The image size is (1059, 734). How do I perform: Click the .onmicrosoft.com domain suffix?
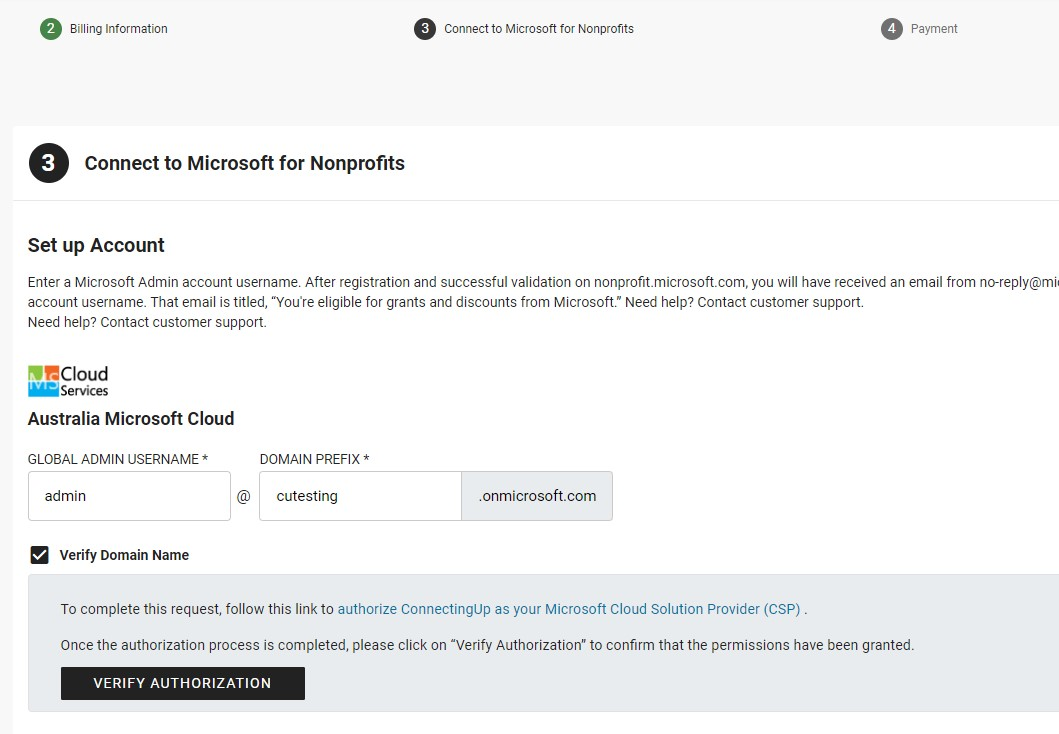point(537,496)
